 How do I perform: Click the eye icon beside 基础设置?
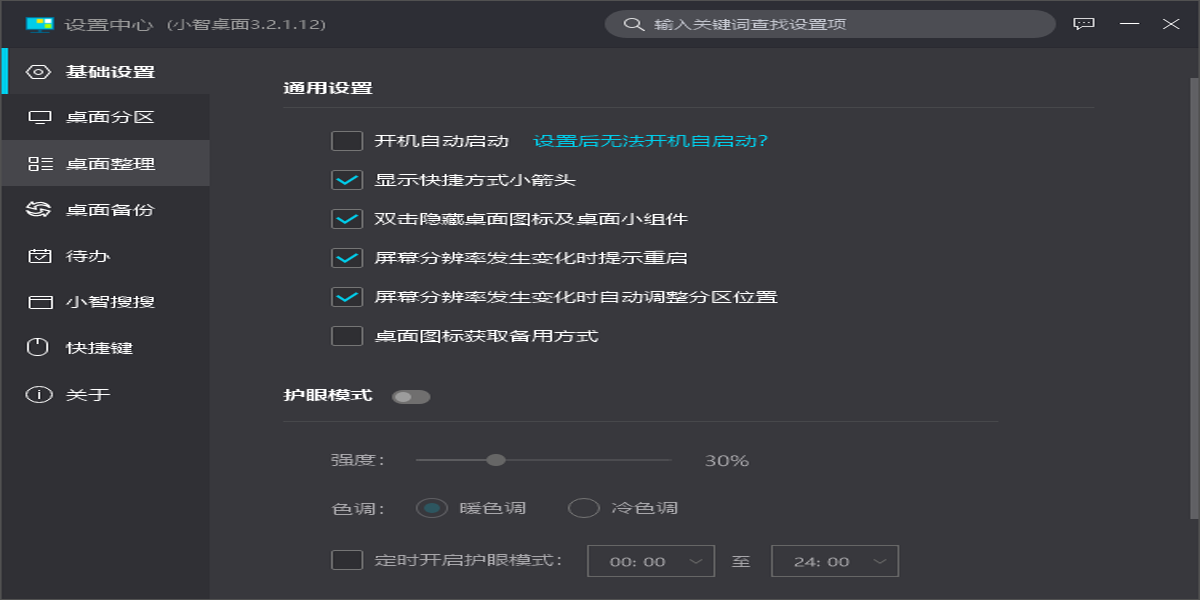(x=38, y=72)
